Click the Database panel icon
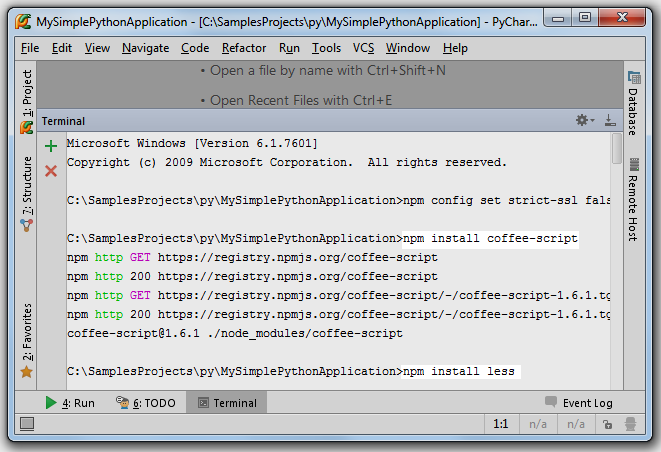Viewport: 661px width, 452px height. click(x=634, y=78)
